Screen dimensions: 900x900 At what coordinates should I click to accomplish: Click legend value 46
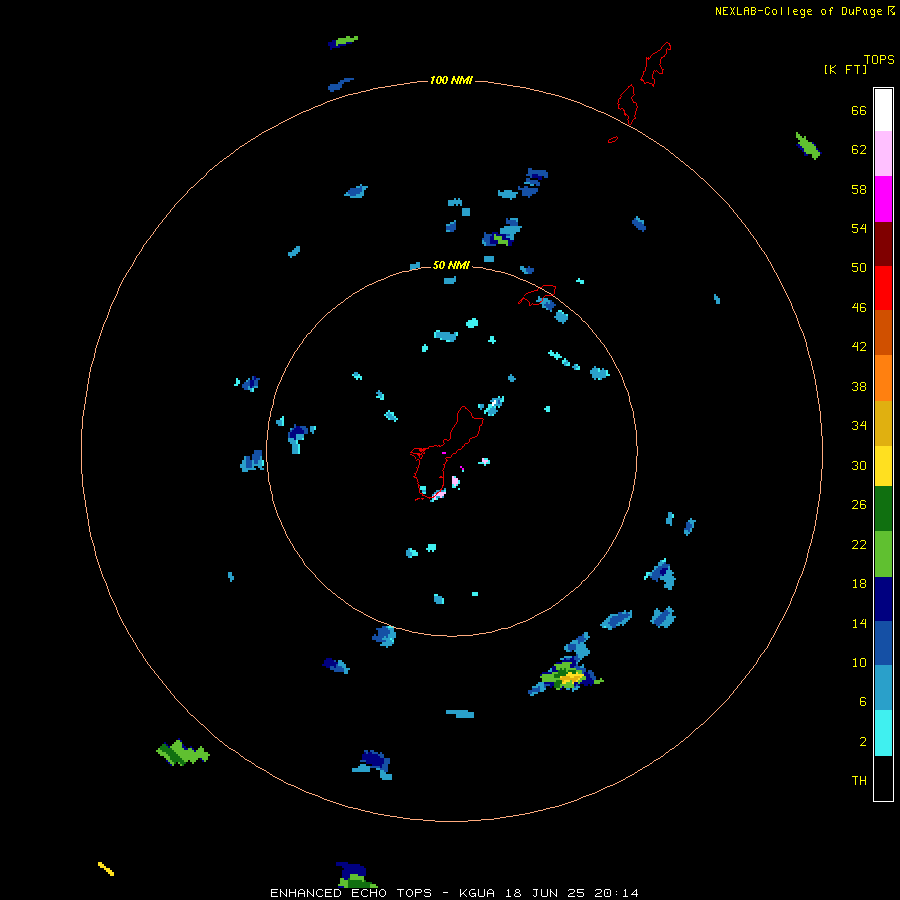click(859, 307)
